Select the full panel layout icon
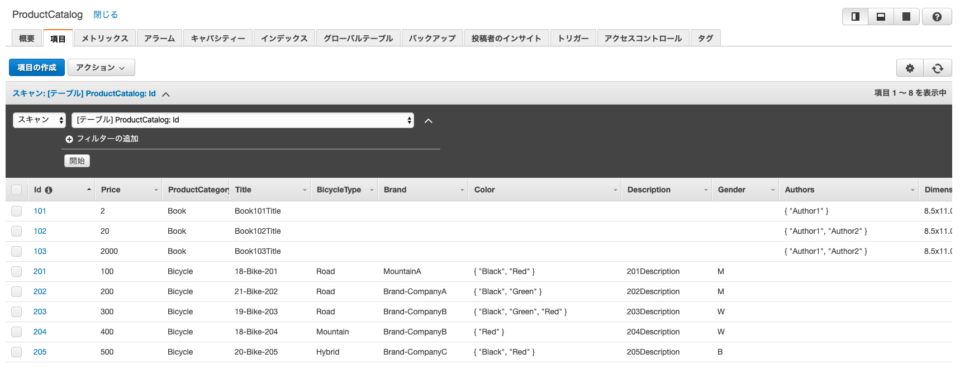The width and height of the screenshot is (960, 382). point(906,17)
